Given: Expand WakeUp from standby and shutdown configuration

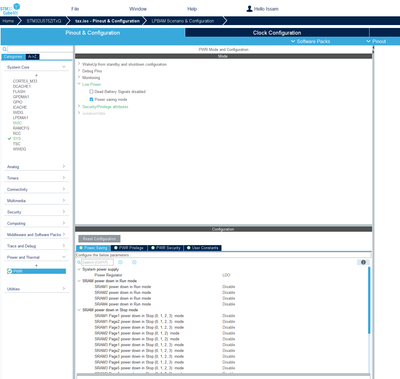Looking at the screenshot, I should click(x=79, y=64).
